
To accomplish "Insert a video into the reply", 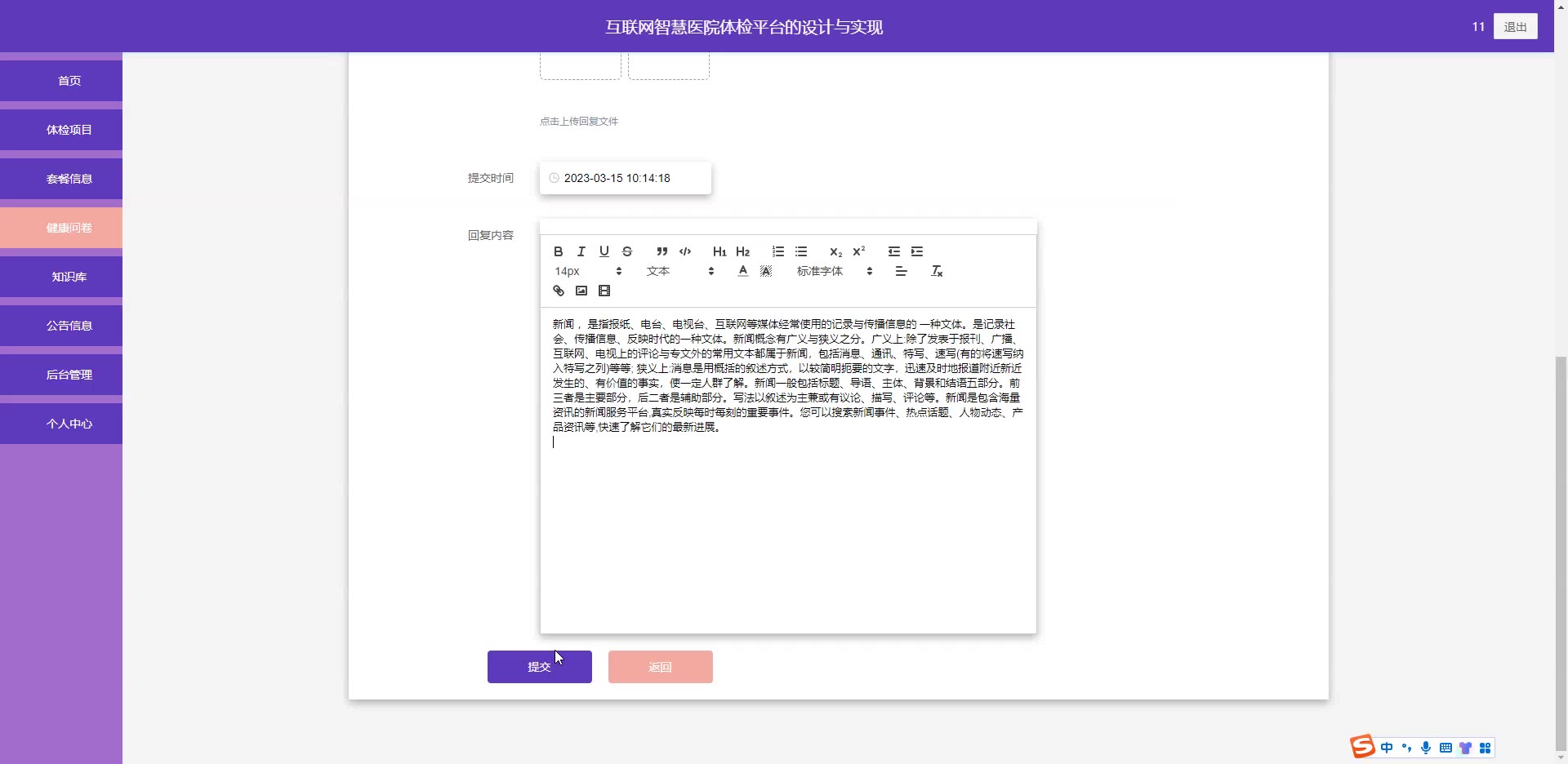I will click(604, 291).
